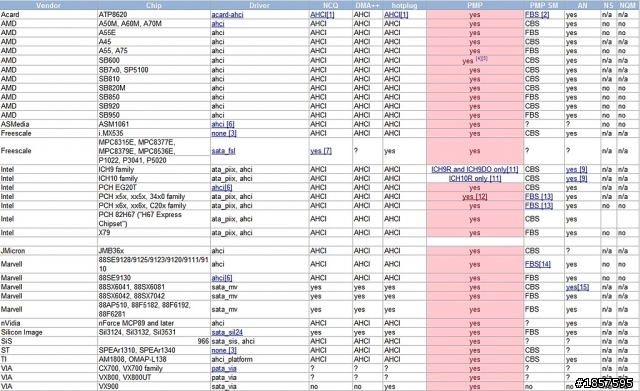
Task: Select the AN column header
Action: coord(582,5)
